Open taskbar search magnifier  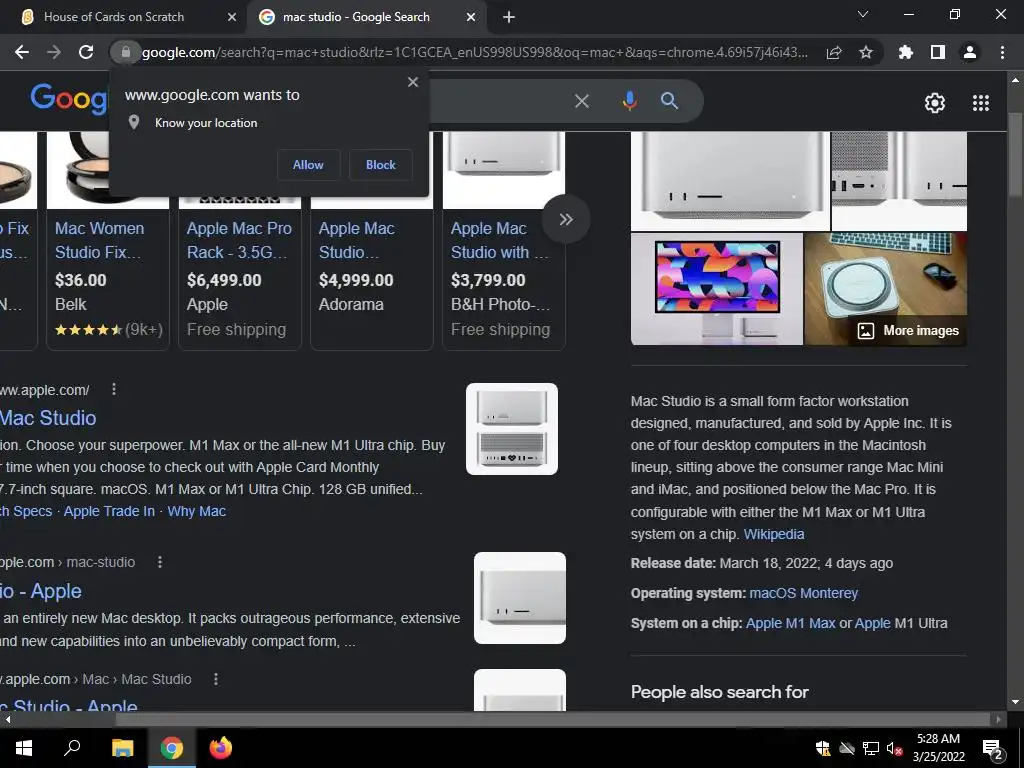tap(72, 748)
